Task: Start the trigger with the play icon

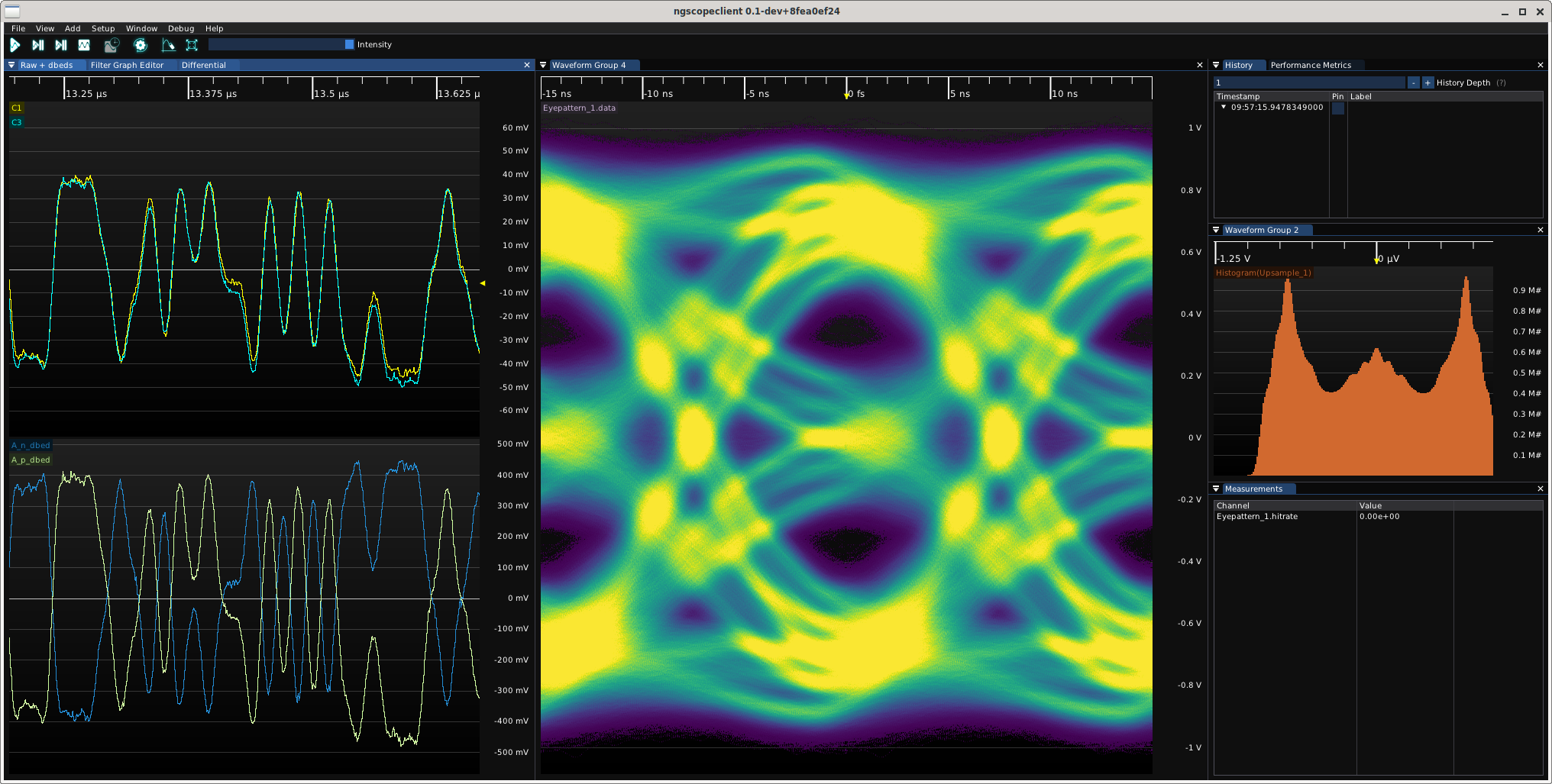Action: click(x=15, y=45)
